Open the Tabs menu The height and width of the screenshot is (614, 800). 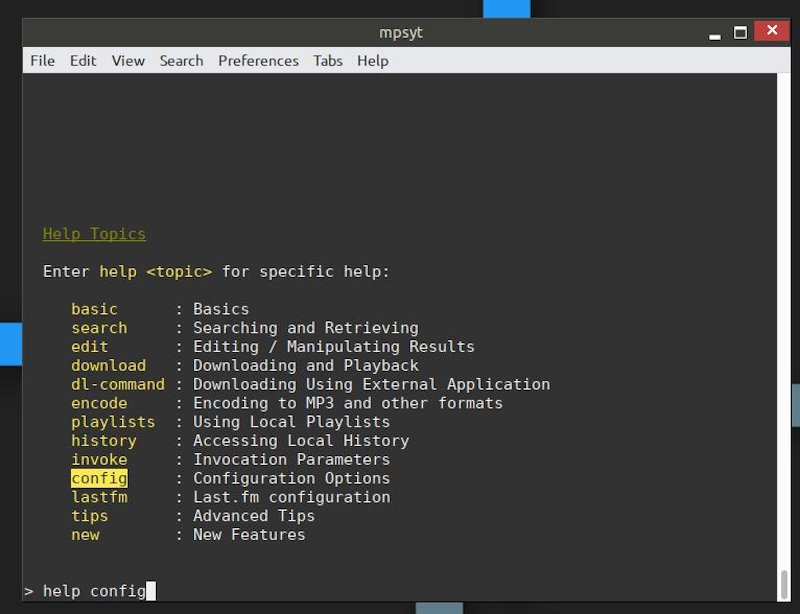pos(328,61)
